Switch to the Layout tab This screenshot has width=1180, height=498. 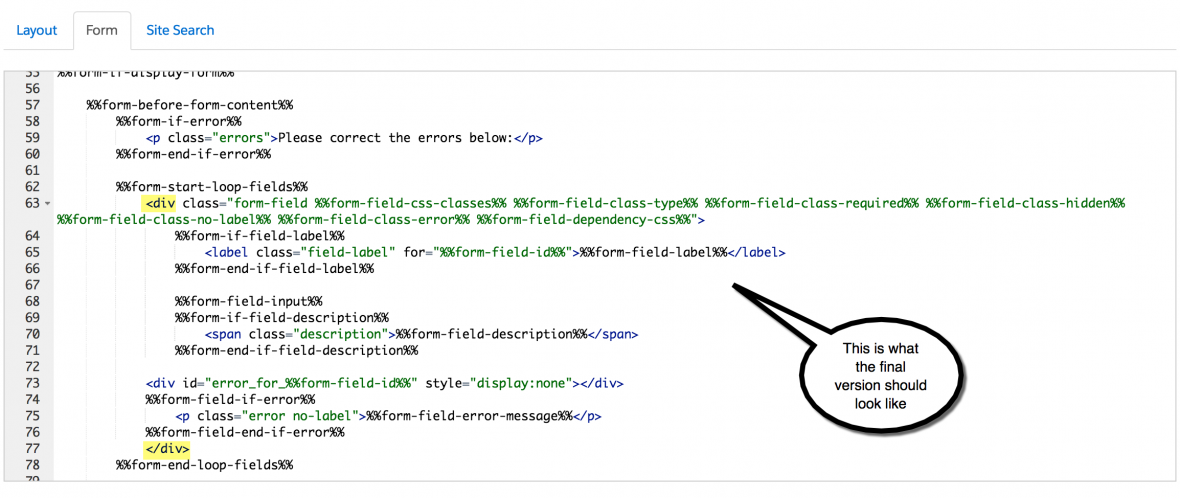point(37,30)
